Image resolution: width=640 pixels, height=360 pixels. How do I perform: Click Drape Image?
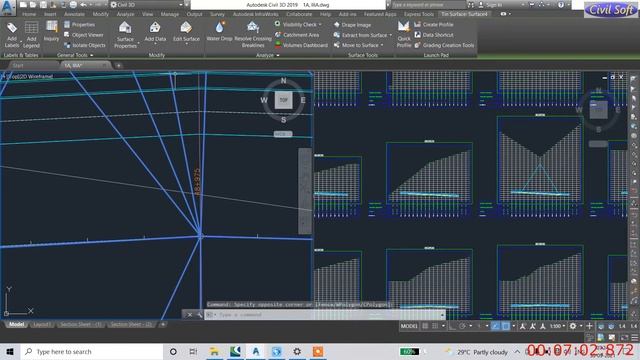point(352,24)
